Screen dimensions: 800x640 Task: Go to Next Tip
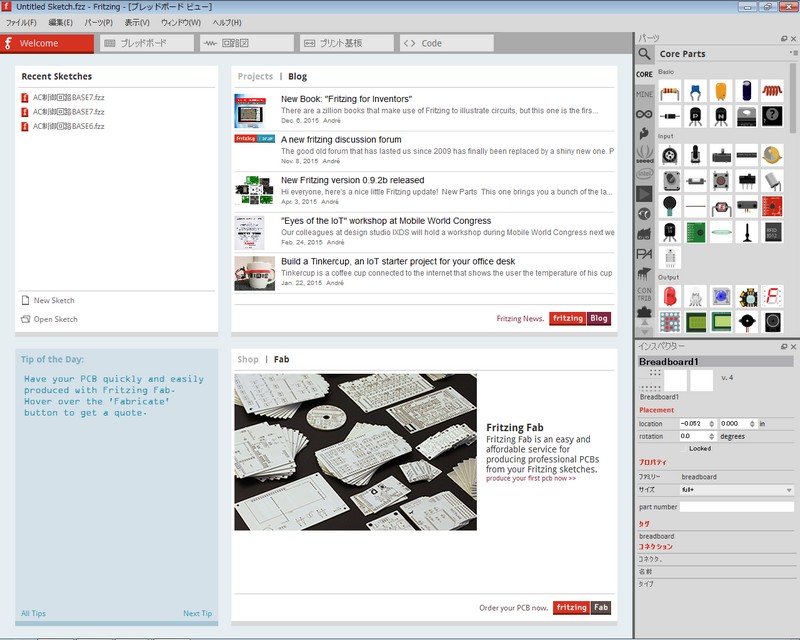(197, 613)
